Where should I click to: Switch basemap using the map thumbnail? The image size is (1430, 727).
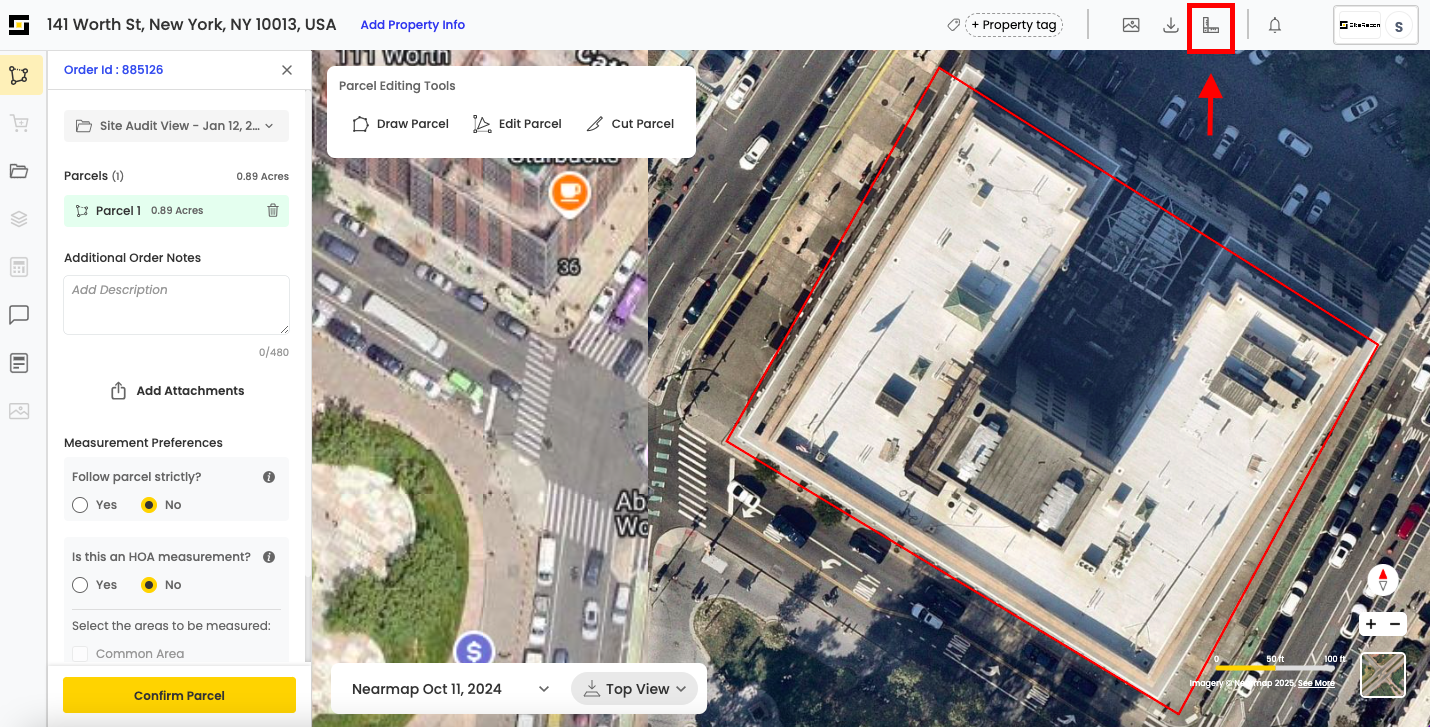[x=1383, y=675]
